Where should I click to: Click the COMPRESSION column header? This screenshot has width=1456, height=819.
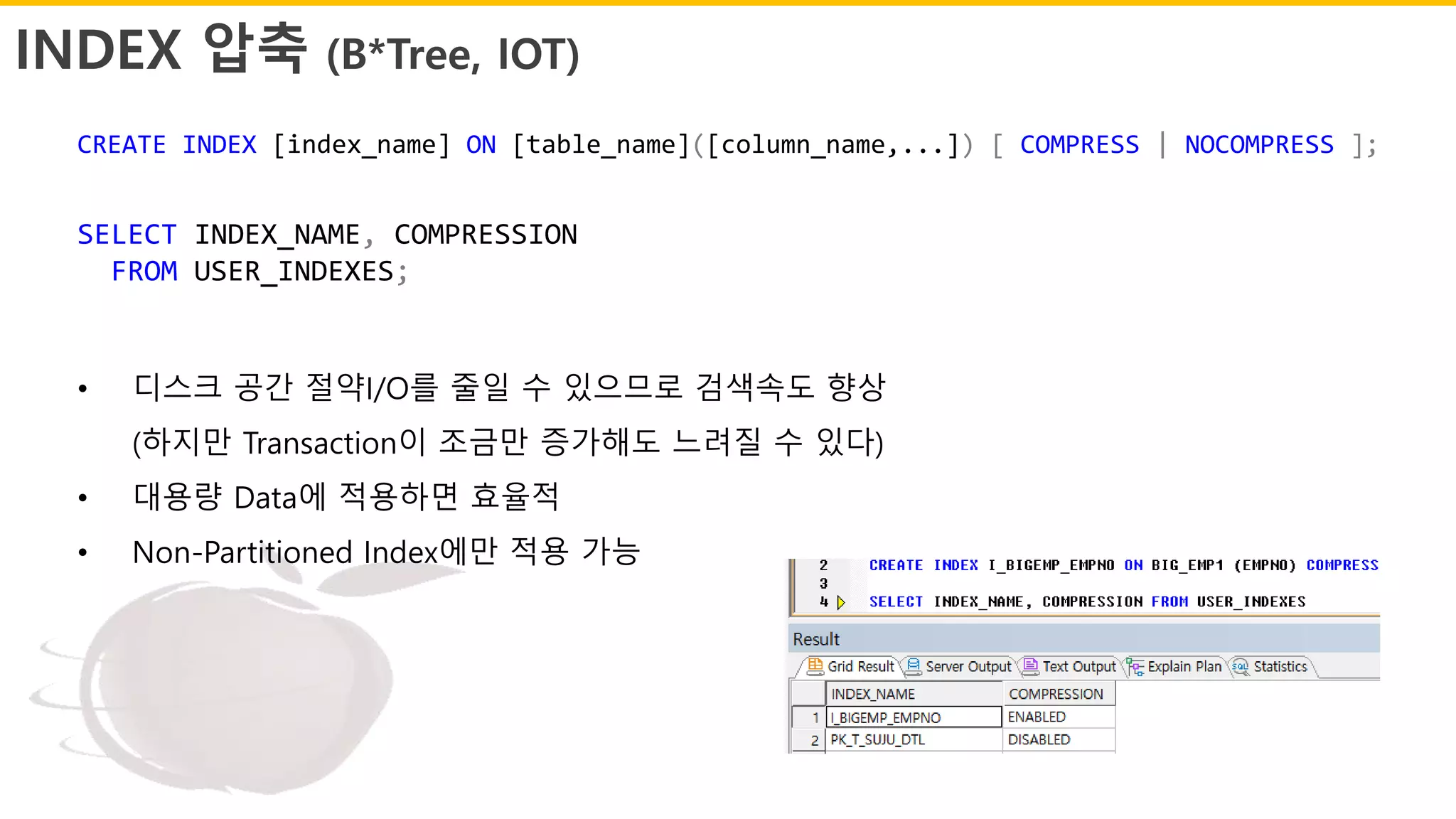(1059, 694)
